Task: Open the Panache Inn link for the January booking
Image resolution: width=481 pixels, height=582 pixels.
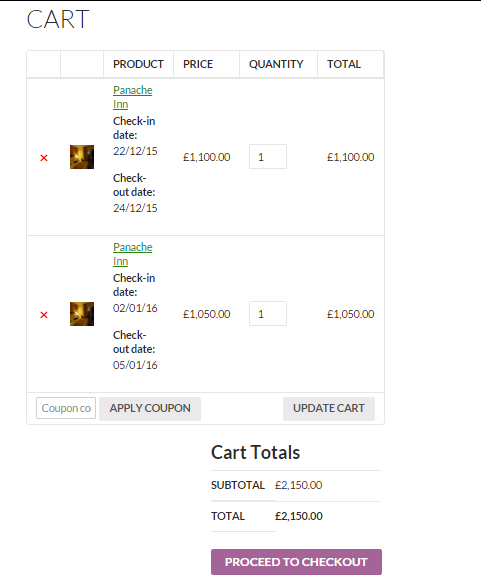Action: 132,254
